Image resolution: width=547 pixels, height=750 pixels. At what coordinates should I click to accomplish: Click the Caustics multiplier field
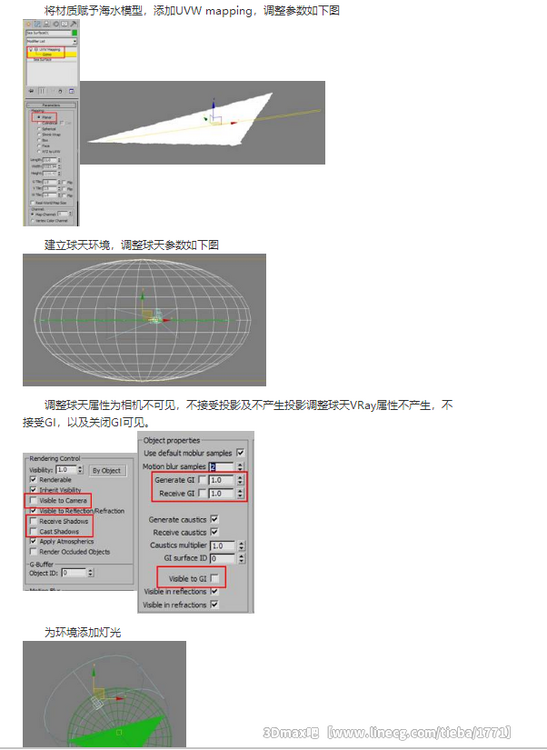point(223,545)
